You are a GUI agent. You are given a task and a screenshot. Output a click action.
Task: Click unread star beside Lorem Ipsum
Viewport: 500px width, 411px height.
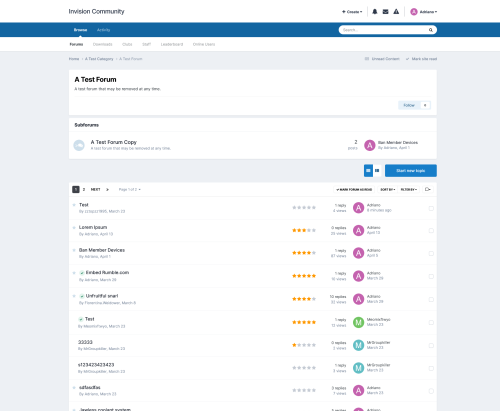click(74, 228)
